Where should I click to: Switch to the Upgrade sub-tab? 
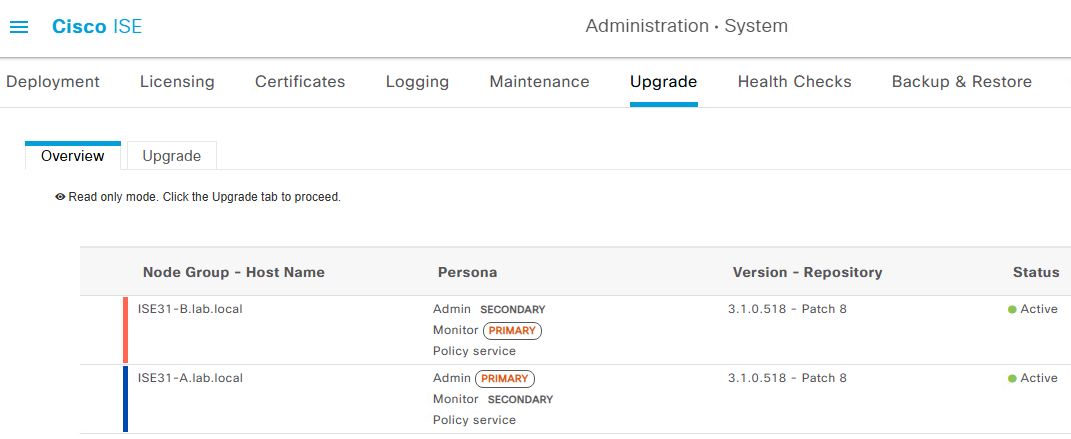point(171,156)
